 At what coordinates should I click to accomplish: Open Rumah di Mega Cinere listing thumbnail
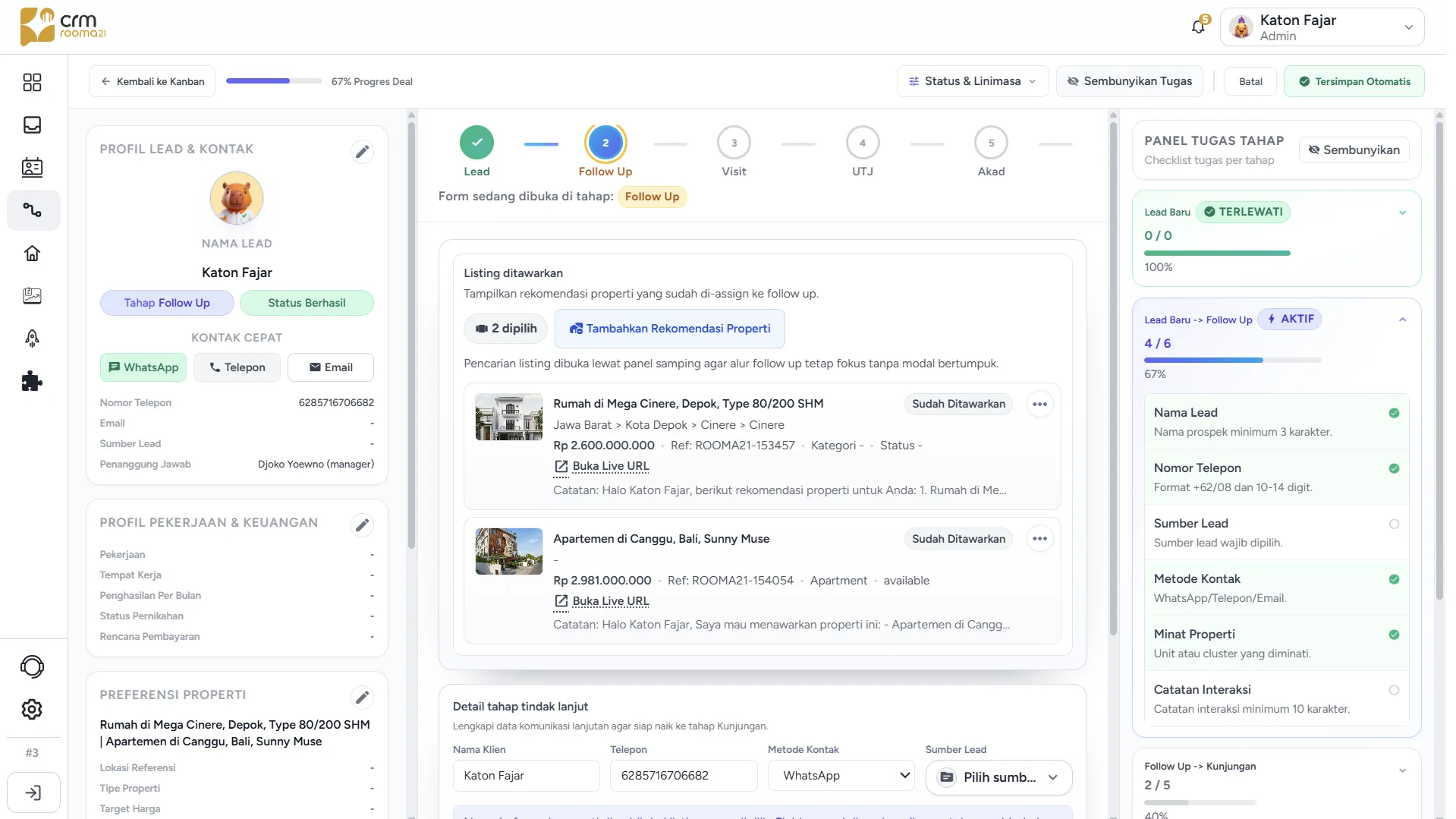(x=508, y=417)
